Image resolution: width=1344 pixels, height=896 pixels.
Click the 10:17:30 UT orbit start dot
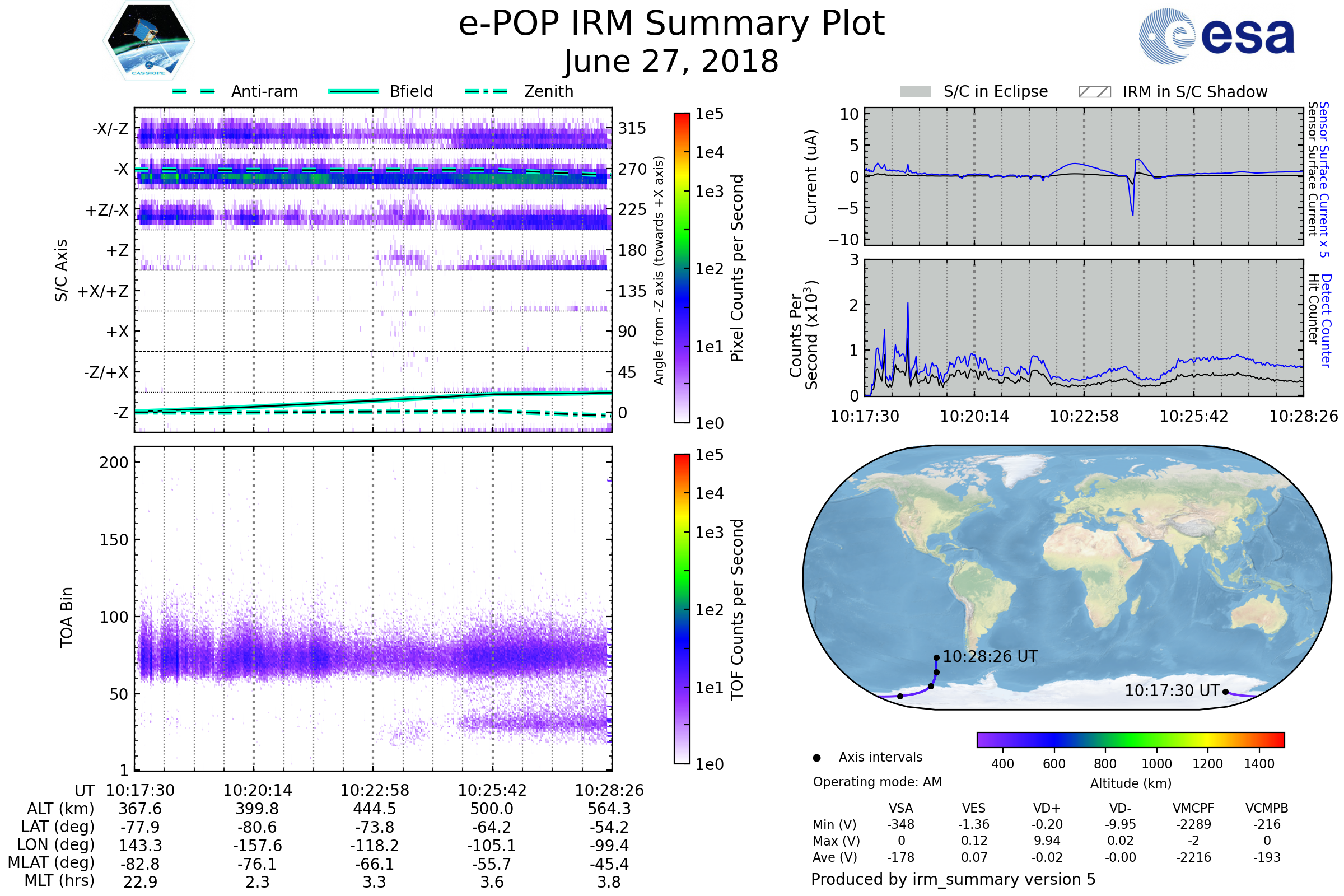[x=1225, y=692]
